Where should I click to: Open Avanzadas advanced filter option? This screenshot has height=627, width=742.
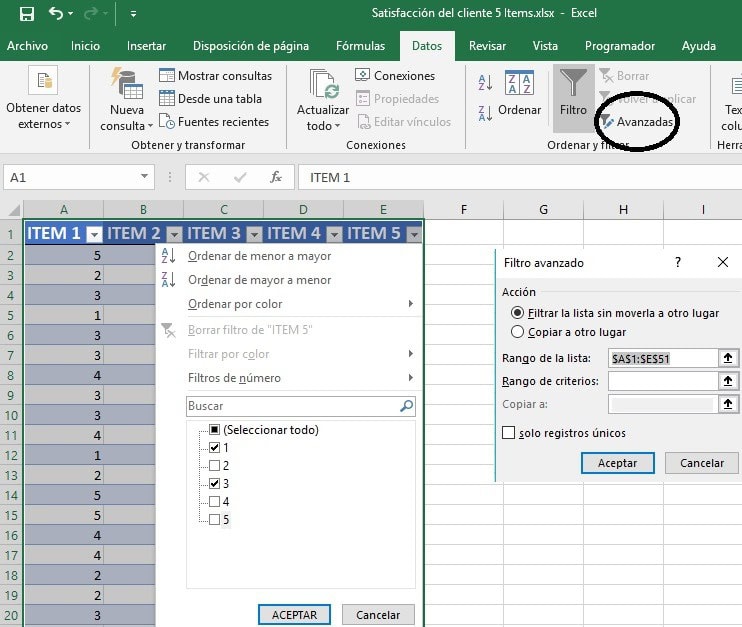(644, 121)
